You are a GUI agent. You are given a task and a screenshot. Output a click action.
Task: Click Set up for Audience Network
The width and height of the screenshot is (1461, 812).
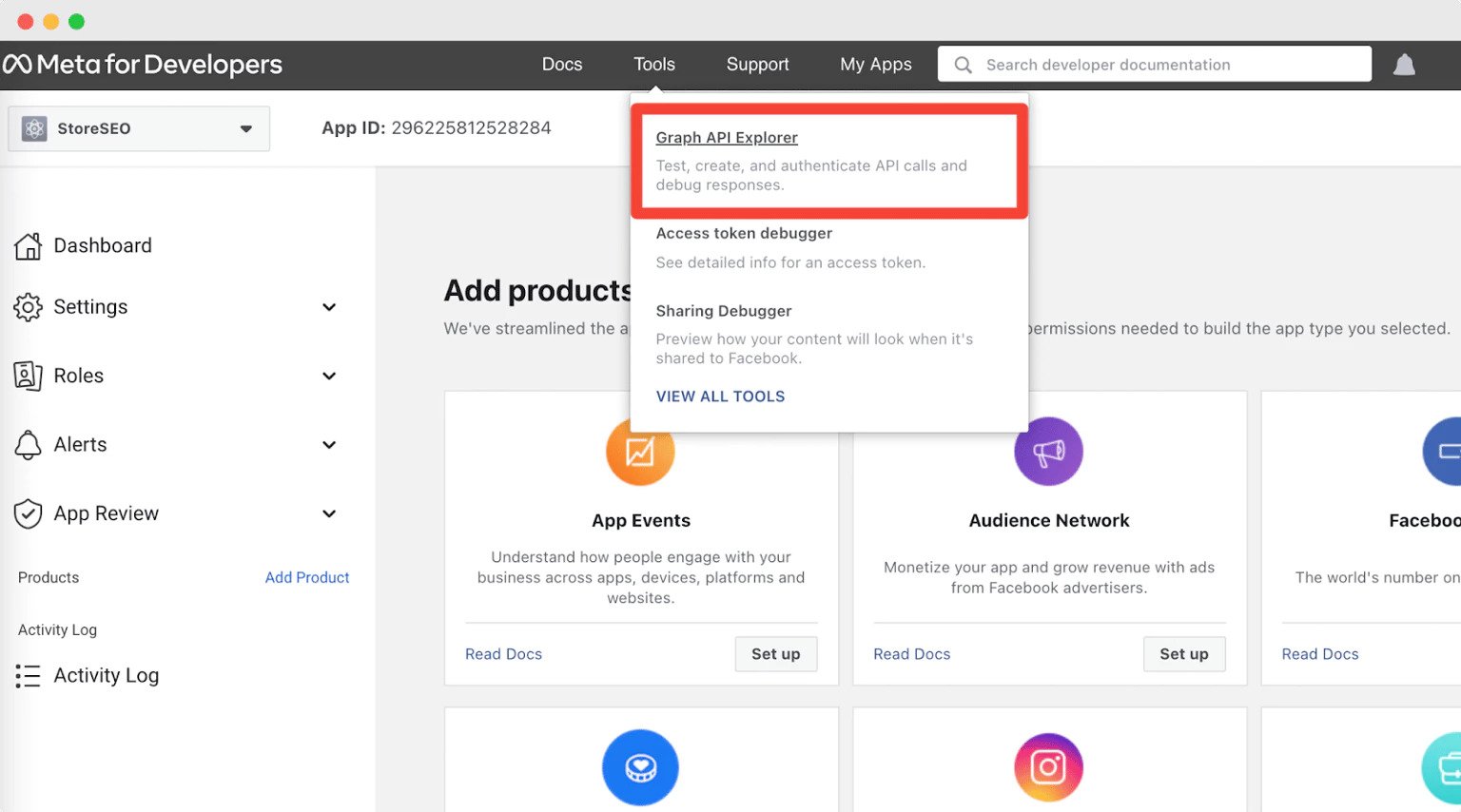click(x=1184, y=654)
